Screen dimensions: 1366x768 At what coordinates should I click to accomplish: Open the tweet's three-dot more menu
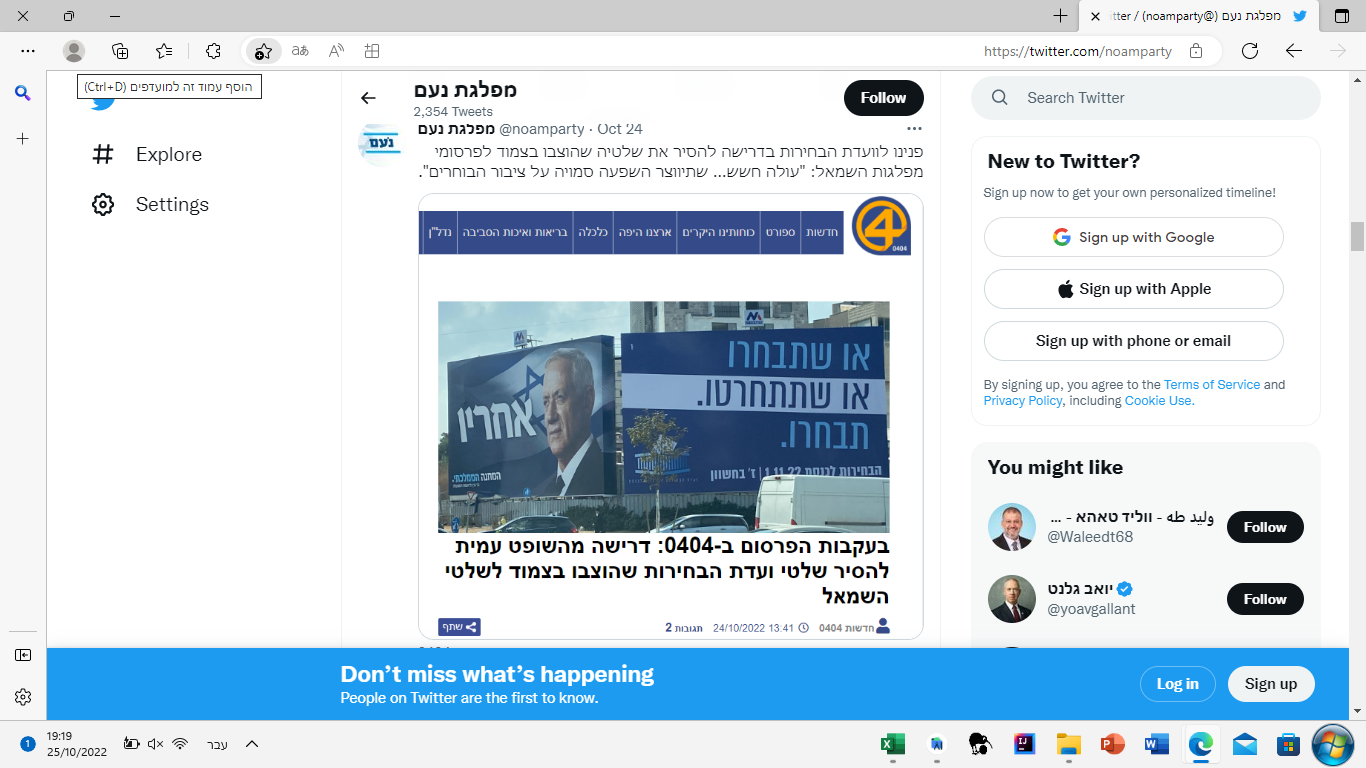pyautogui.click(x=914, y=129)
